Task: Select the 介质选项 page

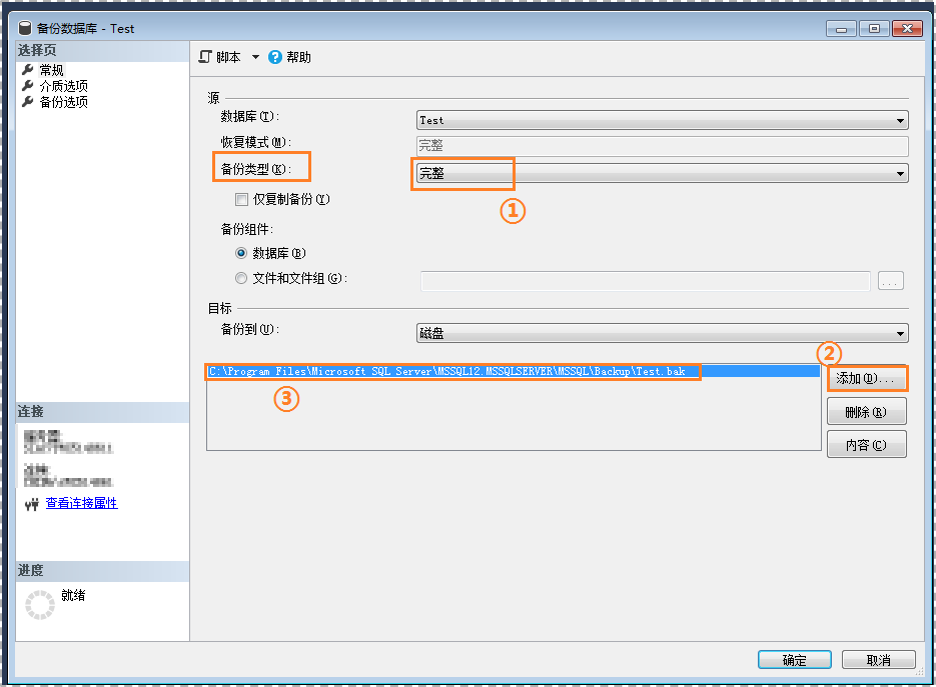Action: (x=63, y=86)
